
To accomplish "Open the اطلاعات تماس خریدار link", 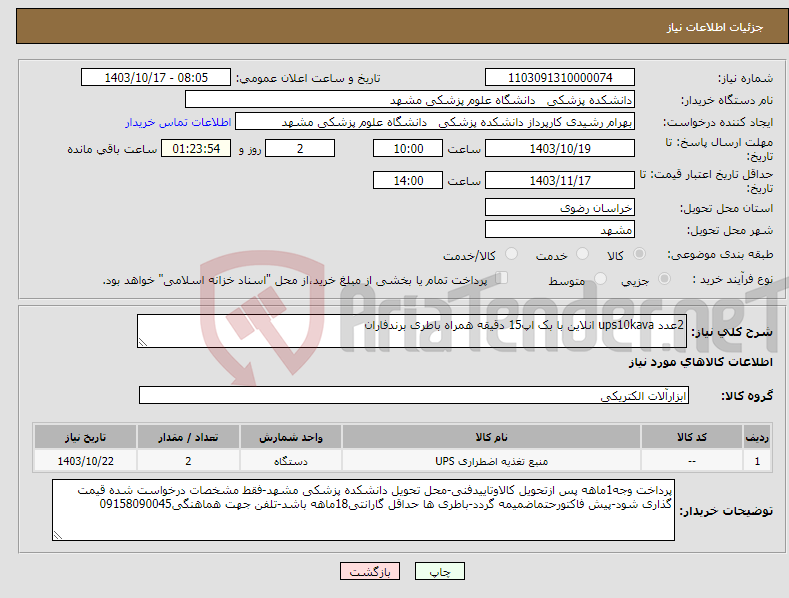I will (x=178, y=122).
